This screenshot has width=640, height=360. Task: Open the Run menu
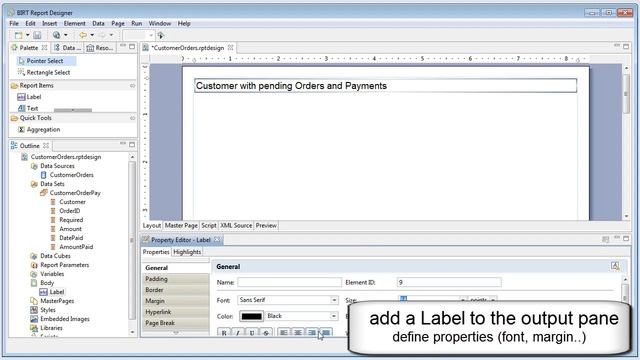pos(137,23)
